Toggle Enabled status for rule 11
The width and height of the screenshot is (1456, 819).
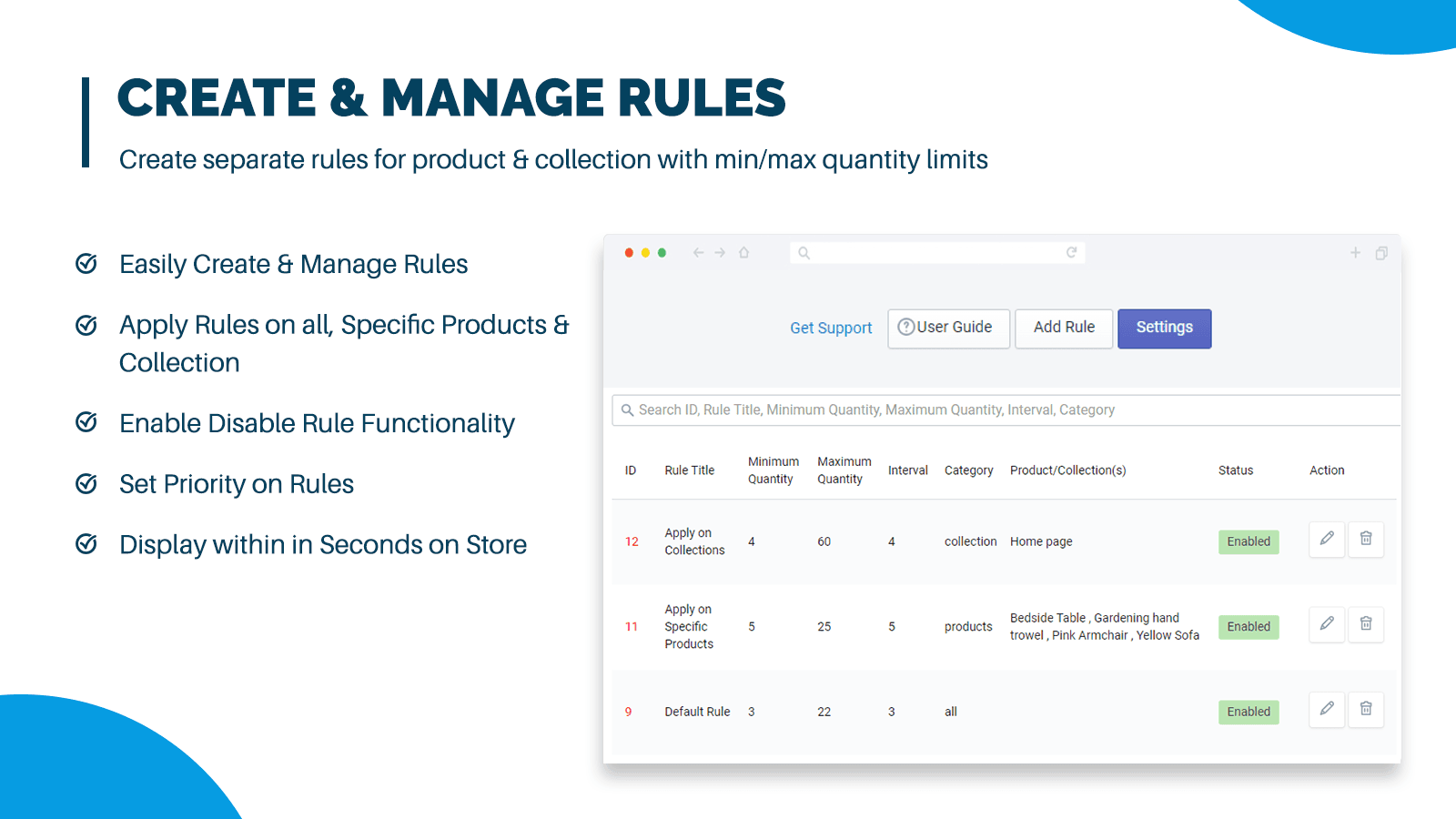click(1249, 627)
